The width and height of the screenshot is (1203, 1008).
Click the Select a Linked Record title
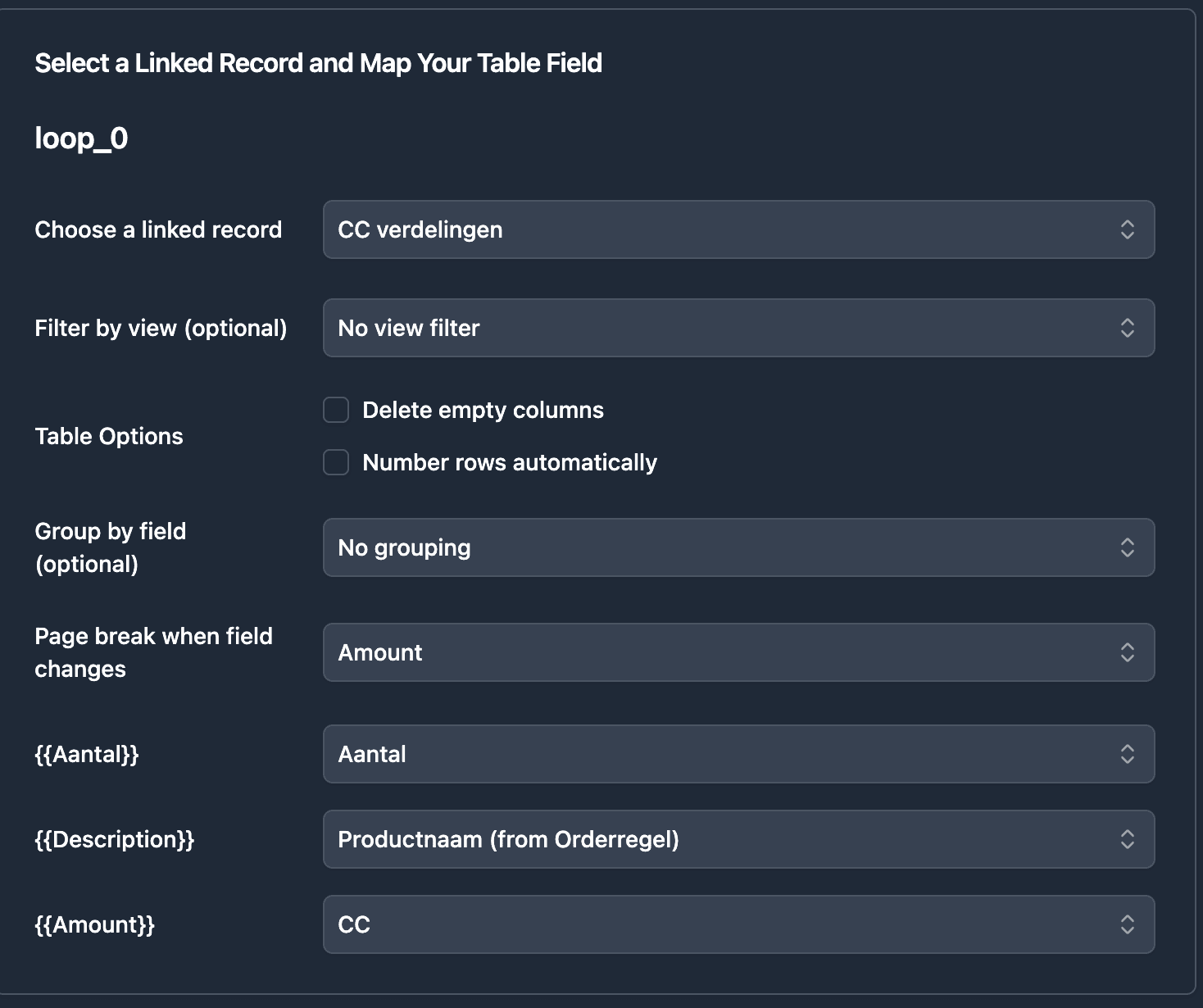click(318, 62)
